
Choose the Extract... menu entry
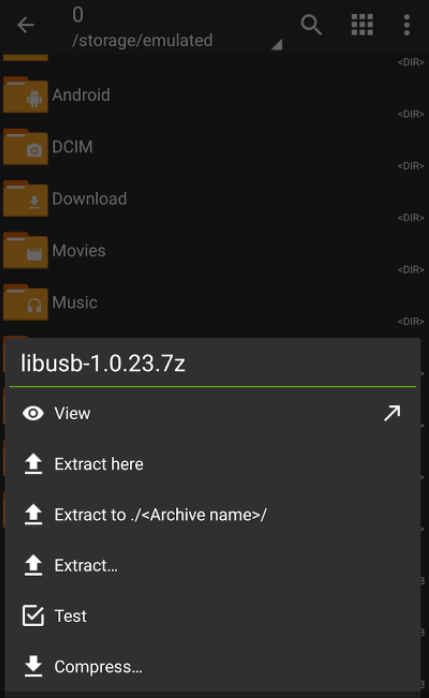pos(213,565)
